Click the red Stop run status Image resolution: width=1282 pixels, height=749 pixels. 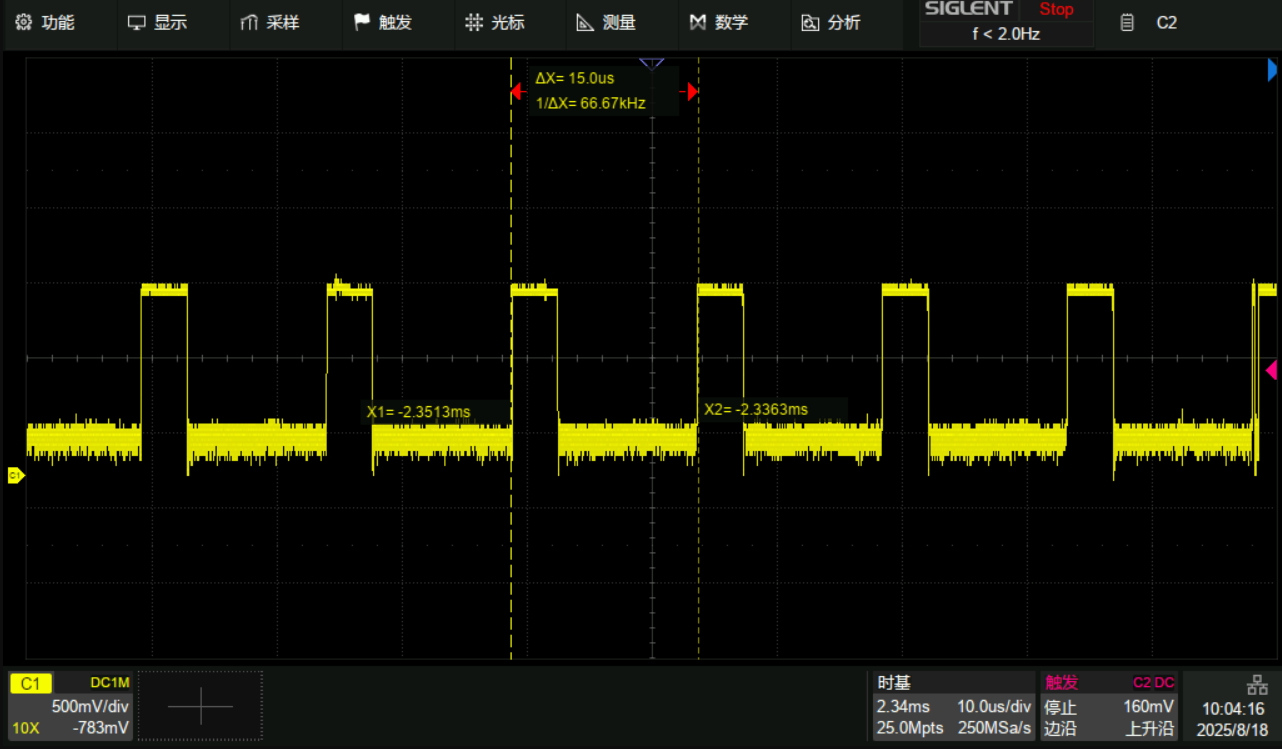(1056, 9)
